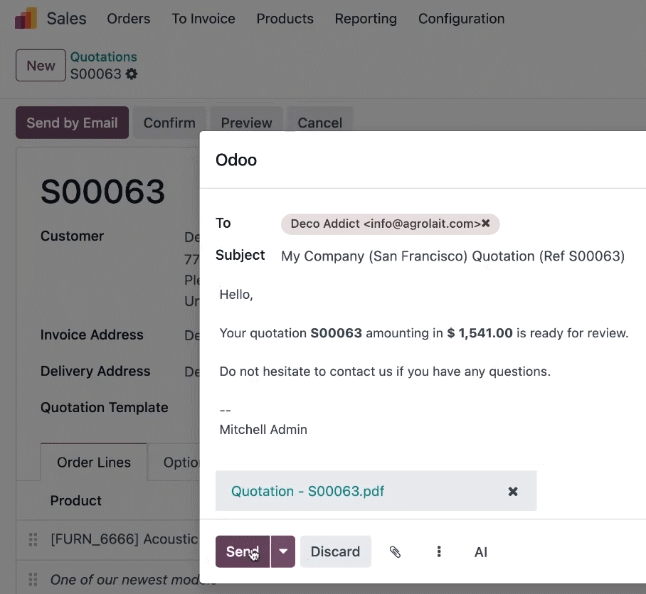The width and height of the screenshot is (646, 594).
Task: Create a New quotation
Action: (41, 65)
